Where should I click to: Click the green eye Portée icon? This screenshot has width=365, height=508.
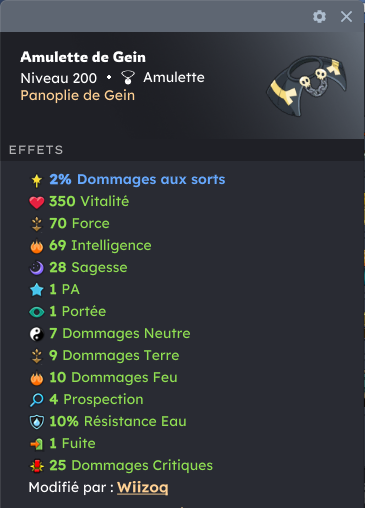37,312
